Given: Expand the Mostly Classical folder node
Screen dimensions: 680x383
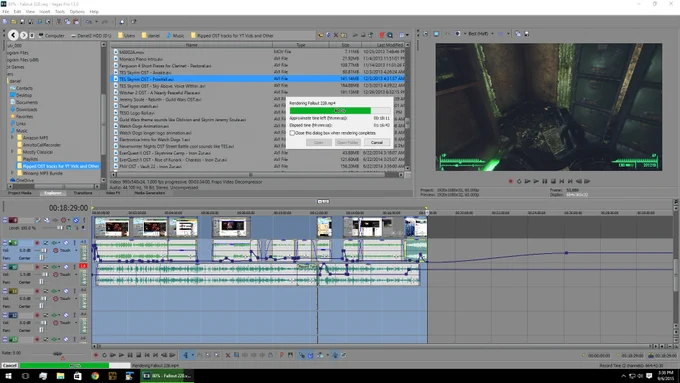Looking at the screenshot, I should (13, 152).
